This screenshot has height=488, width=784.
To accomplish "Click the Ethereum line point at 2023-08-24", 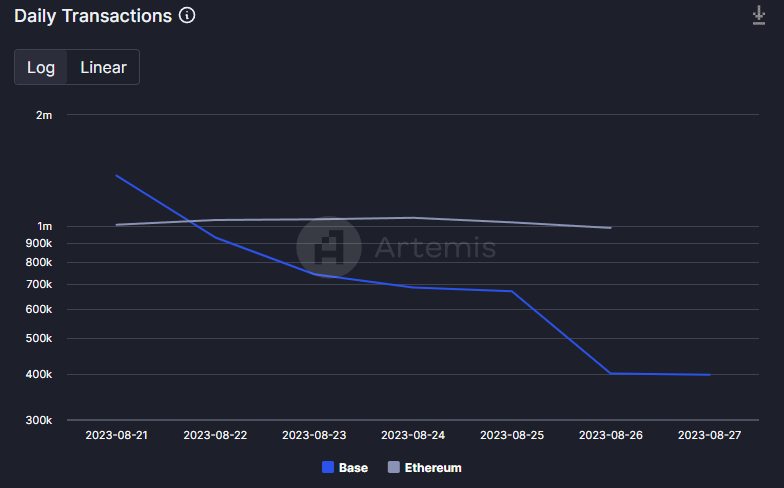I will pyautogui.click(x=413, y=218).
